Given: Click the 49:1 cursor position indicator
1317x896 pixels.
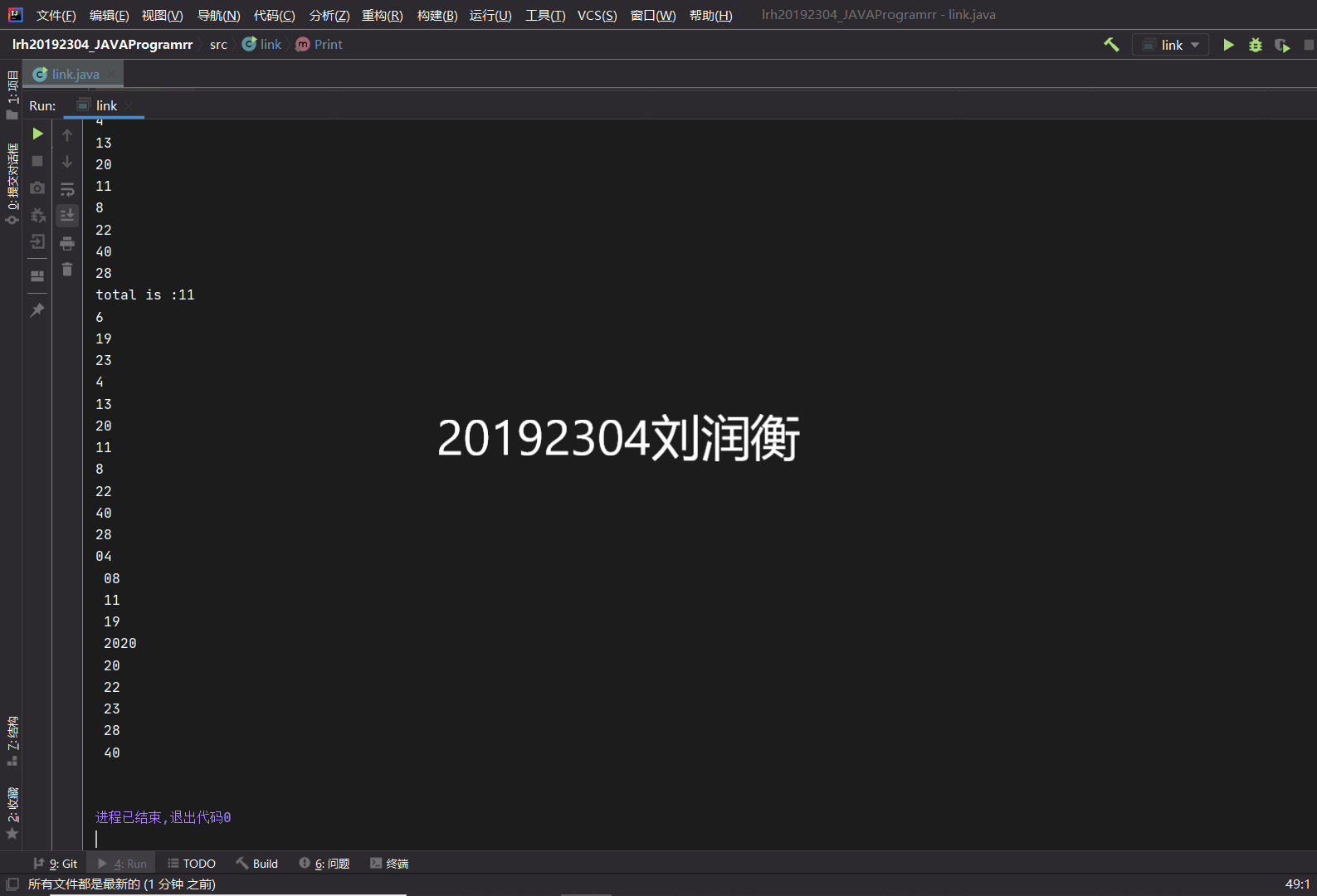Looking at the screenshot, I should click(x=1297, y=884).
